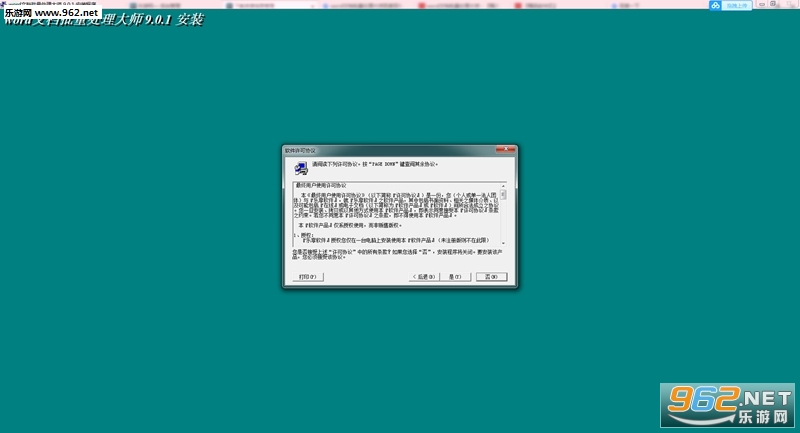Click the 否(N) button to decline the agreement
This screenshot has width=800, height=433.
pyautogui.click(x=491, y=276)
